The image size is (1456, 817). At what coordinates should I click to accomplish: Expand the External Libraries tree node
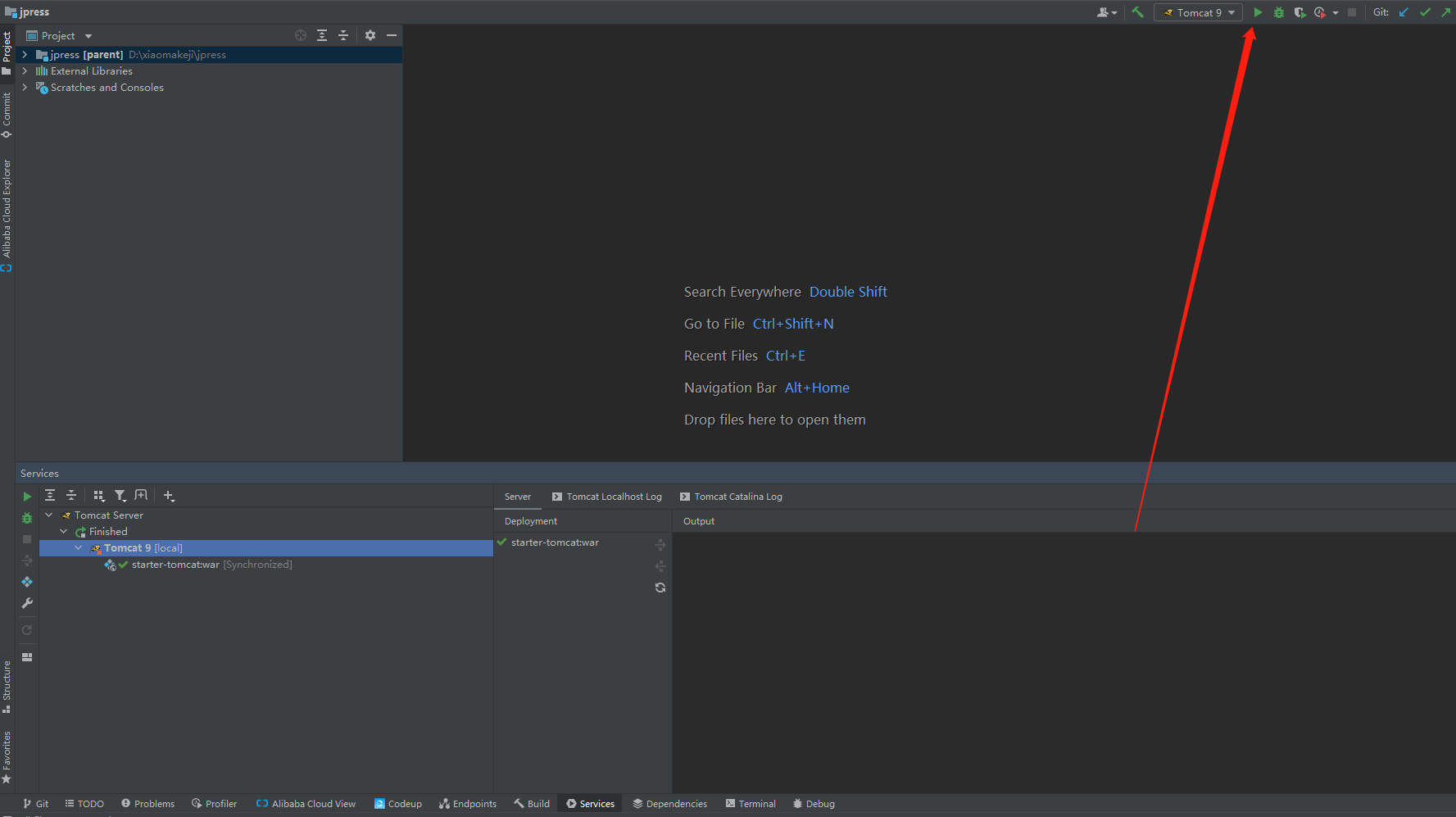pos(25,71)
